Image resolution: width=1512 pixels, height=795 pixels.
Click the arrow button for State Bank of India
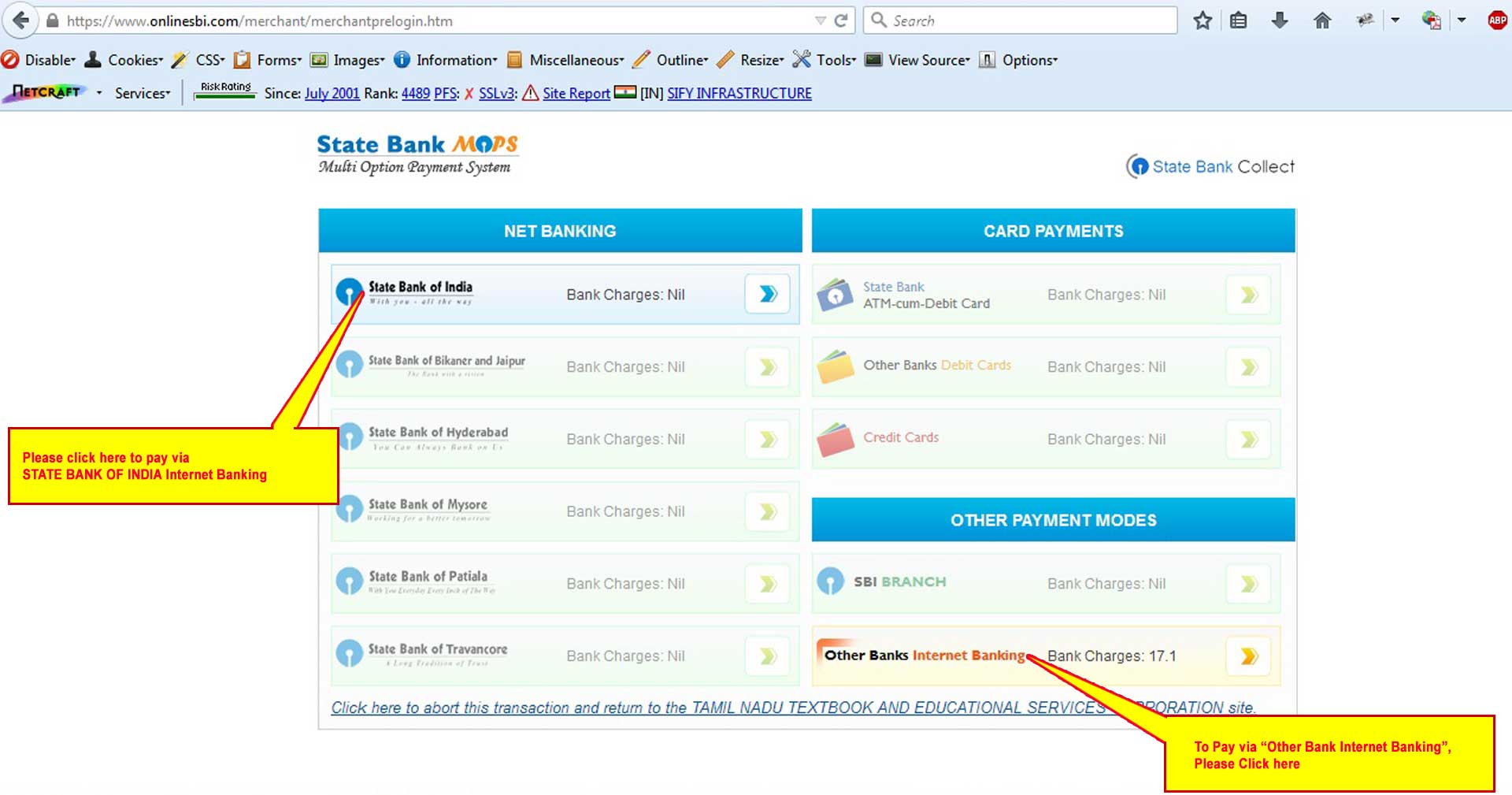[x=768, y=294]
